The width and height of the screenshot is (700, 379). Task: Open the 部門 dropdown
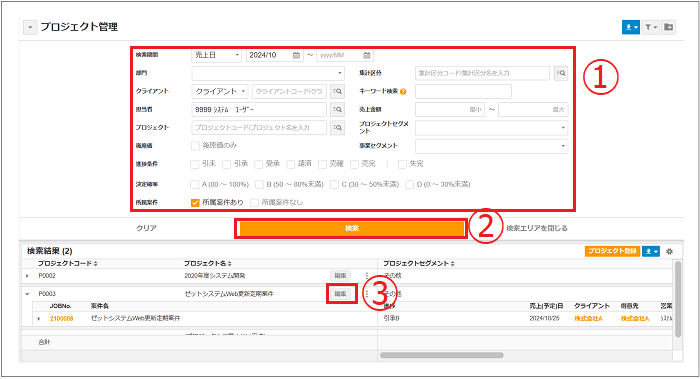(x=268, y=73)
